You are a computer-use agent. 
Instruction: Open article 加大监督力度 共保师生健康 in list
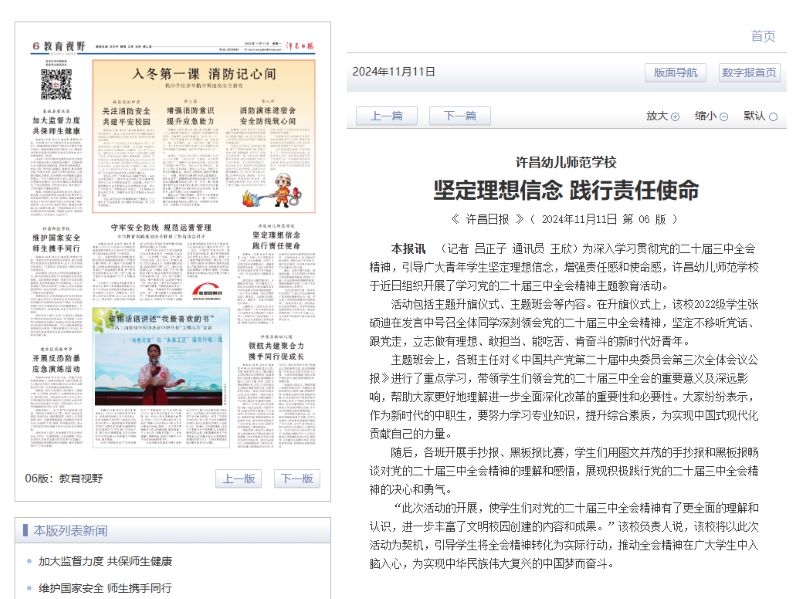coord(105,561)
